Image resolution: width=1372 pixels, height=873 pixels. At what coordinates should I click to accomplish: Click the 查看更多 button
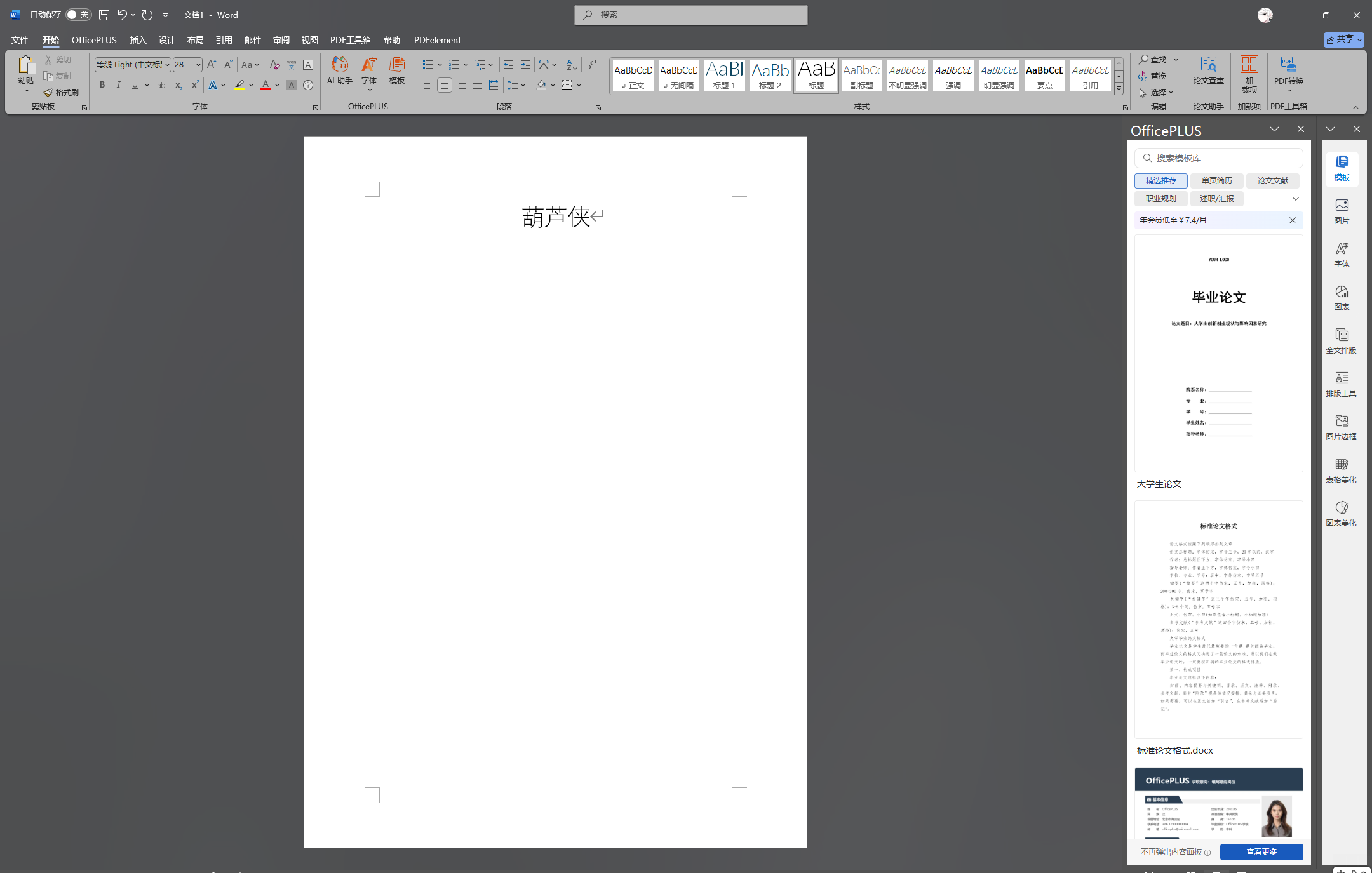point(1261,851)
